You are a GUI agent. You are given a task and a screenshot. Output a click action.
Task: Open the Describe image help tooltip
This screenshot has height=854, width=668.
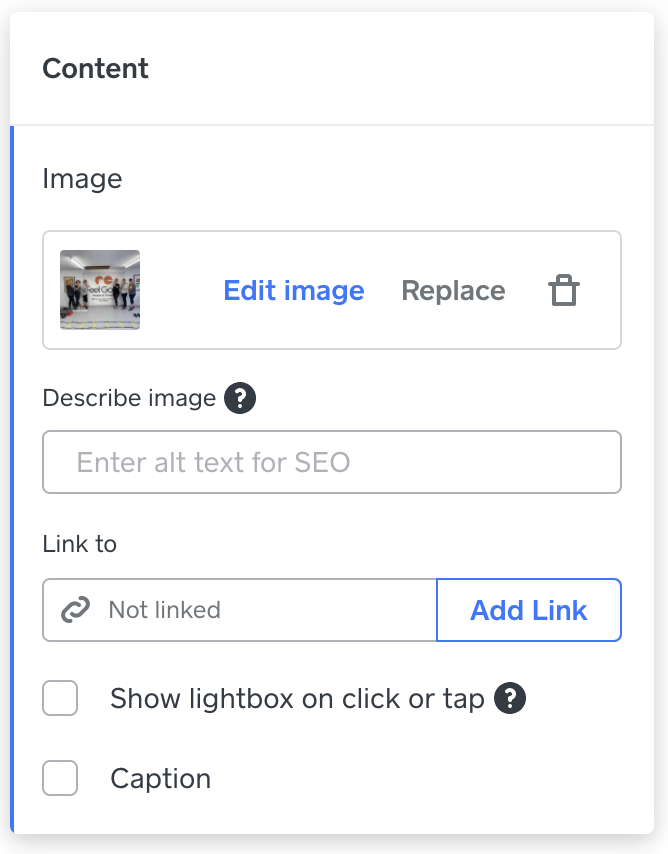(x=242, y=397)
